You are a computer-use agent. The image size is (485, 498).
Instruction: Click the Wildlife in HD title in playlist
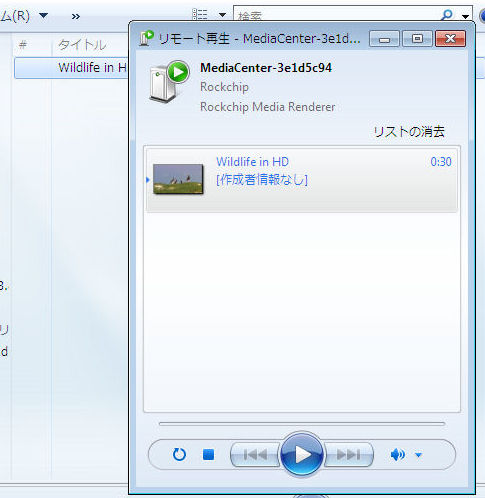[x=252, y=162]
